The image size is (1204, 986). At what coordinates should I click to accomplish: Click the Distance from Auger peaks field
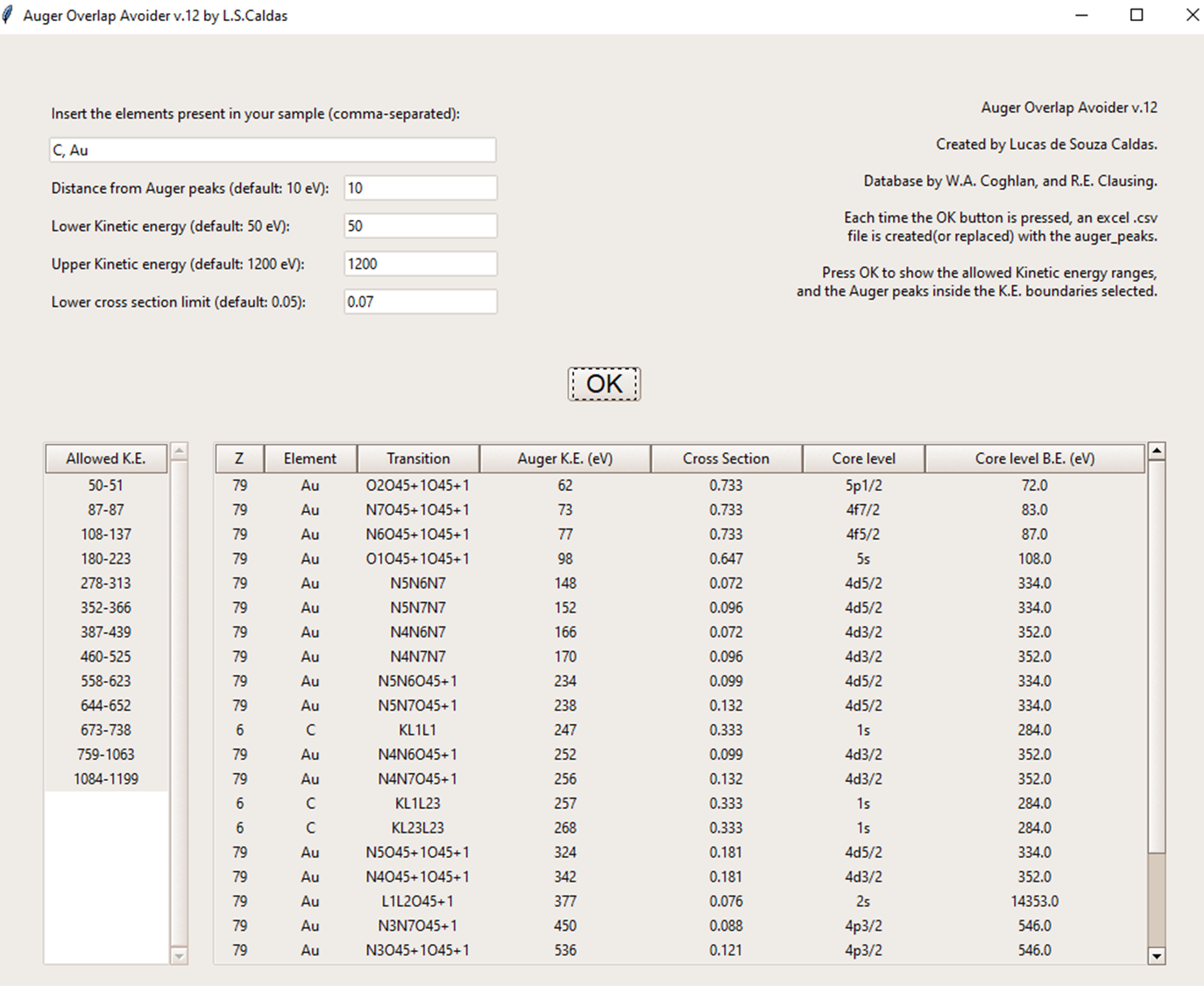coord(420,187)
